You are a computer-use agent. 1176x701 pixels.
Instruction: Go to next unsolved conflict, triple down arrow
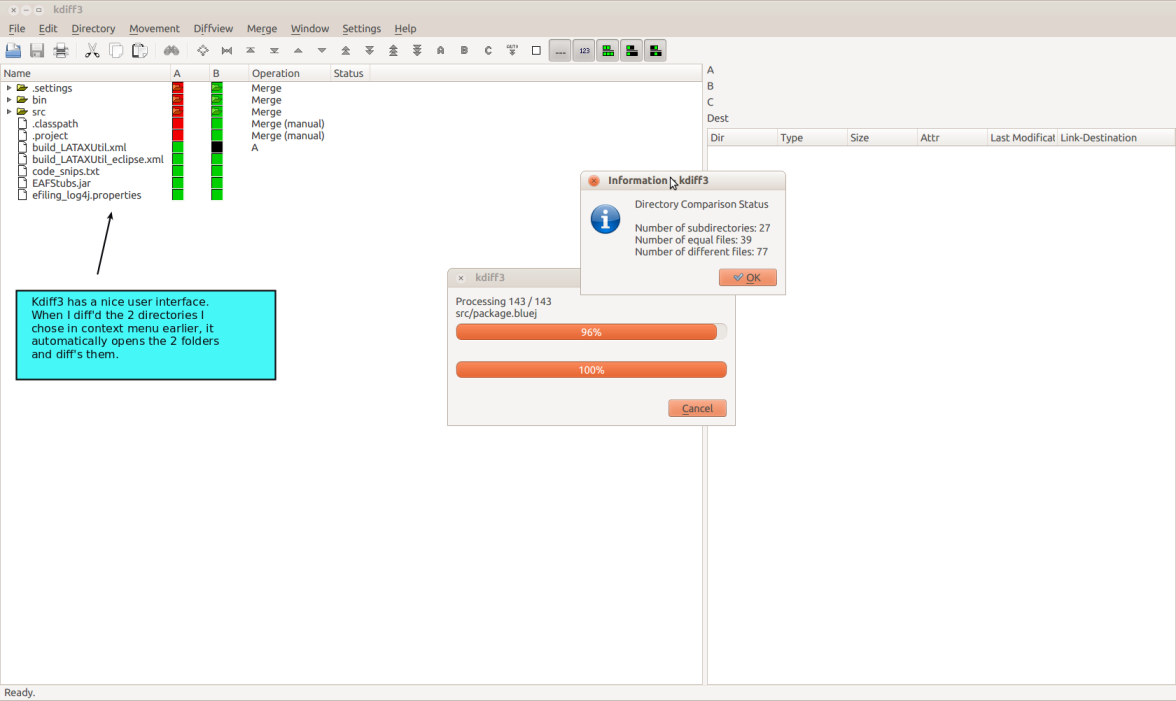(417, 50)
